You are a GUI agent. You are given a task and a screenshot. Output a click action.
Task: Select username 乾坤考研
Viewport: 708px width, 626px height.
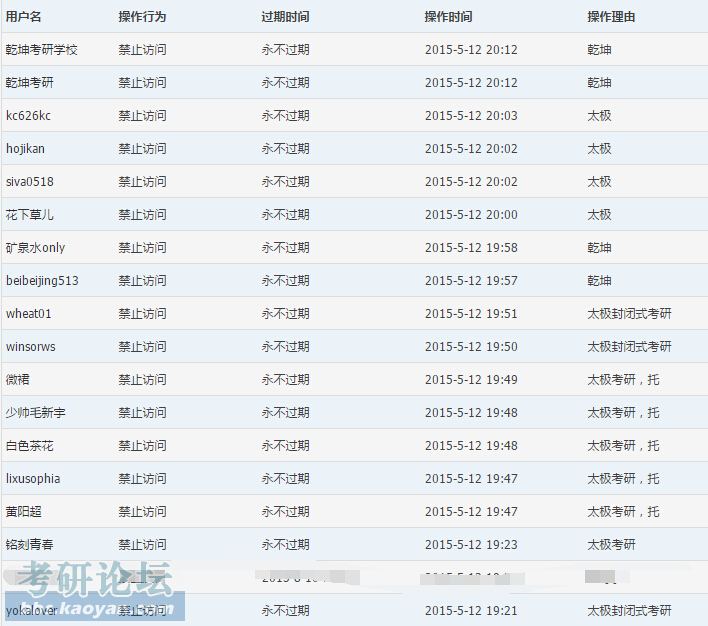tap(29, 83)
